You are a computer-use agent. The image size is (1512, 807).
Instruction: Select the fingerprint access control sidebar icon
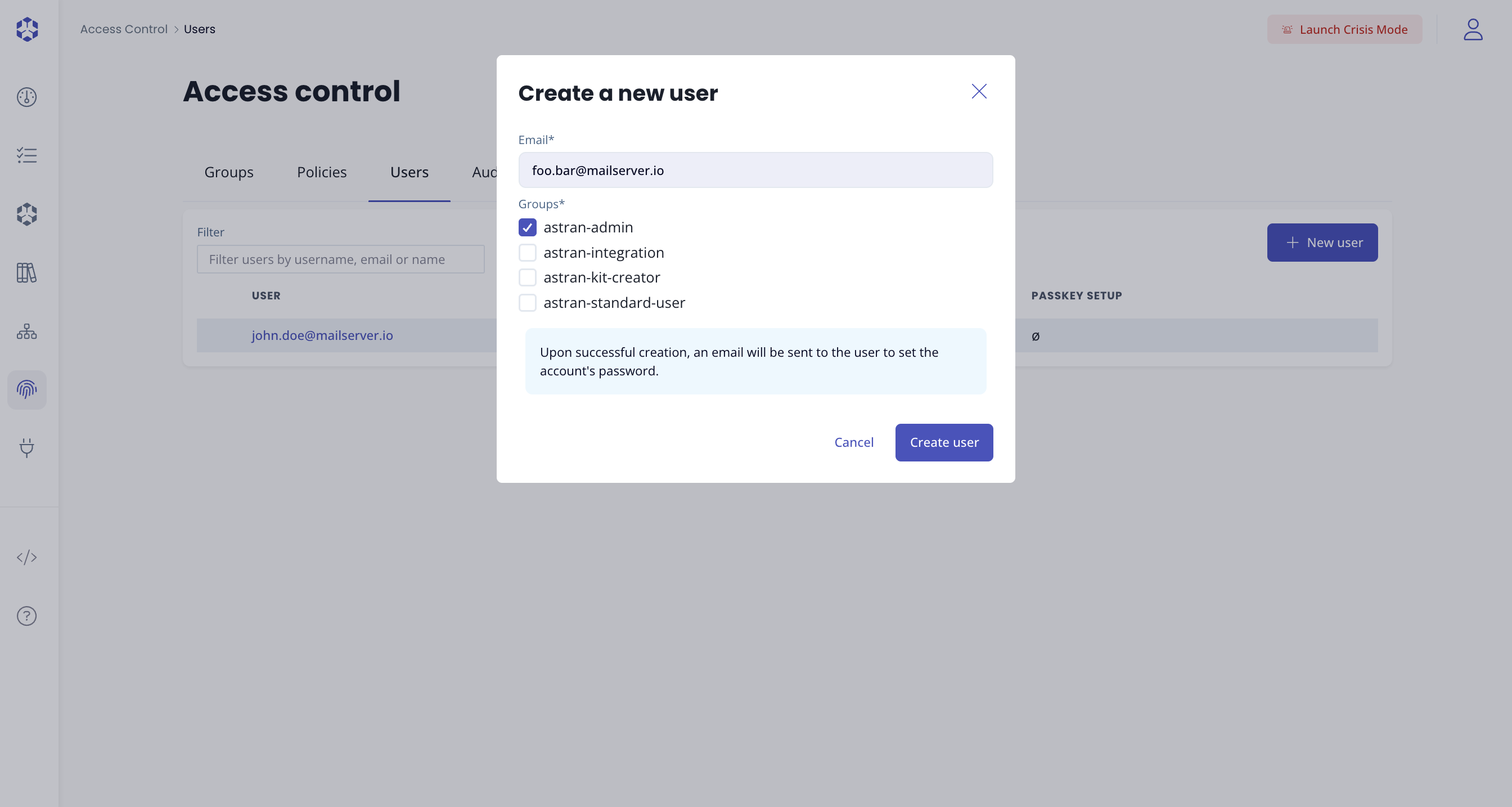click(26, 389)
